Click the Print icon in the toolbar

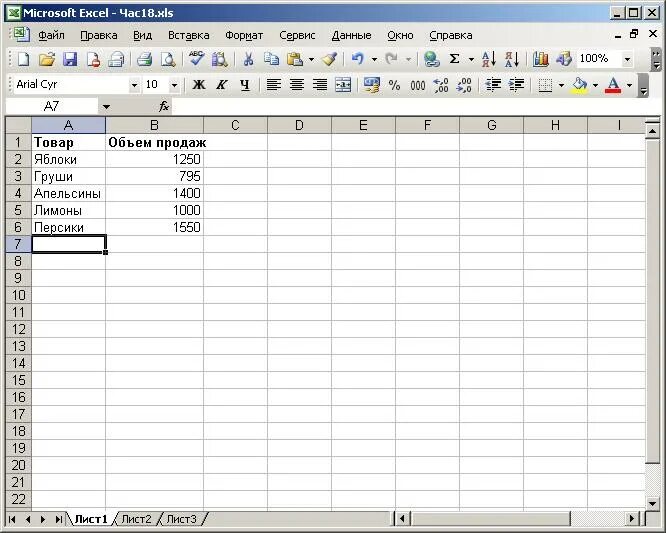[x=144, y=59]
